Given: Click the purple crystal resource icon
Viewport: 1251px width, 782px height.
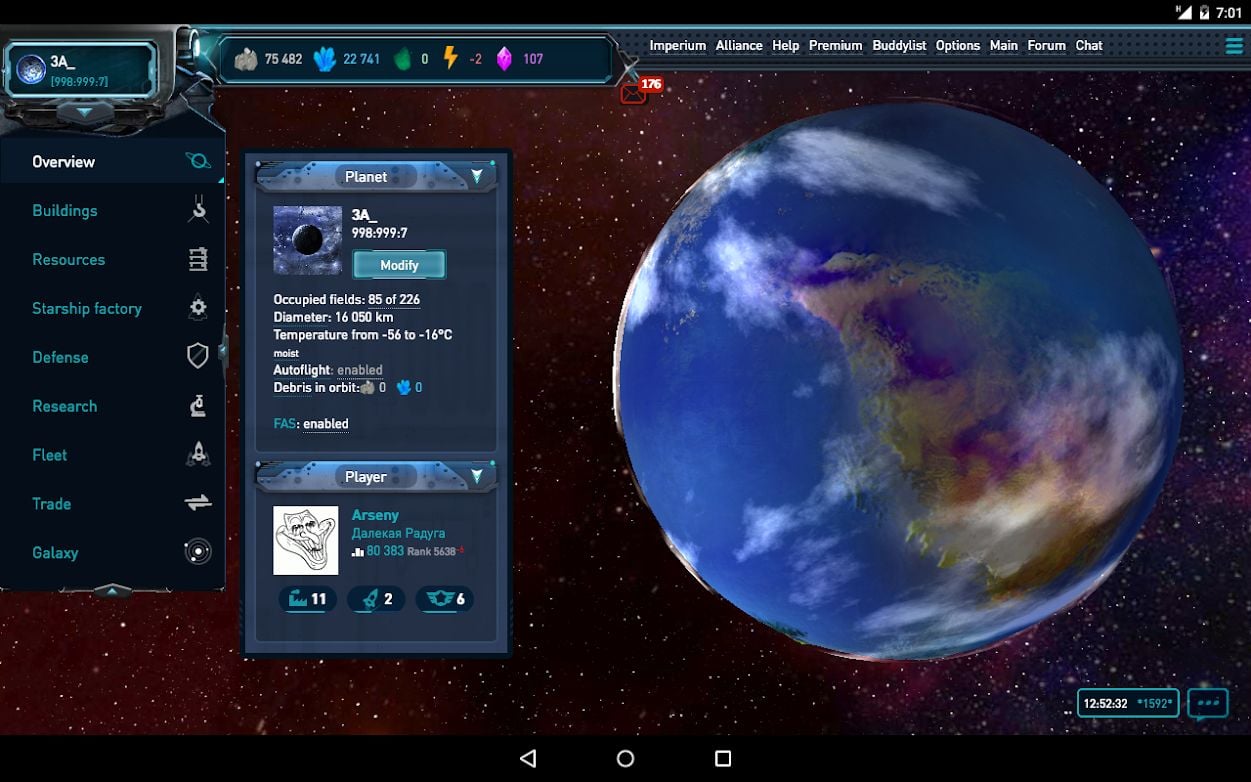Looking at the screenshot, I should pyautogui.click(x=505, y=59).
